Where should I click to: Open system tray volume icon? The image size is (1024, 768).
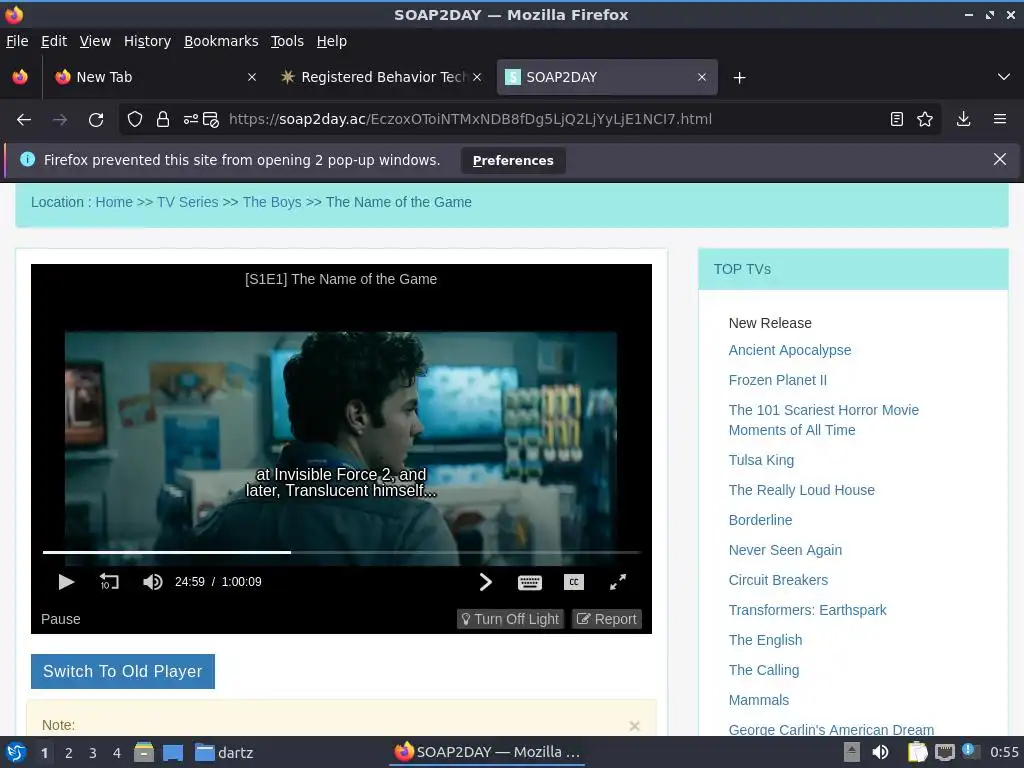pyautogui.click(x=880, y=752)
